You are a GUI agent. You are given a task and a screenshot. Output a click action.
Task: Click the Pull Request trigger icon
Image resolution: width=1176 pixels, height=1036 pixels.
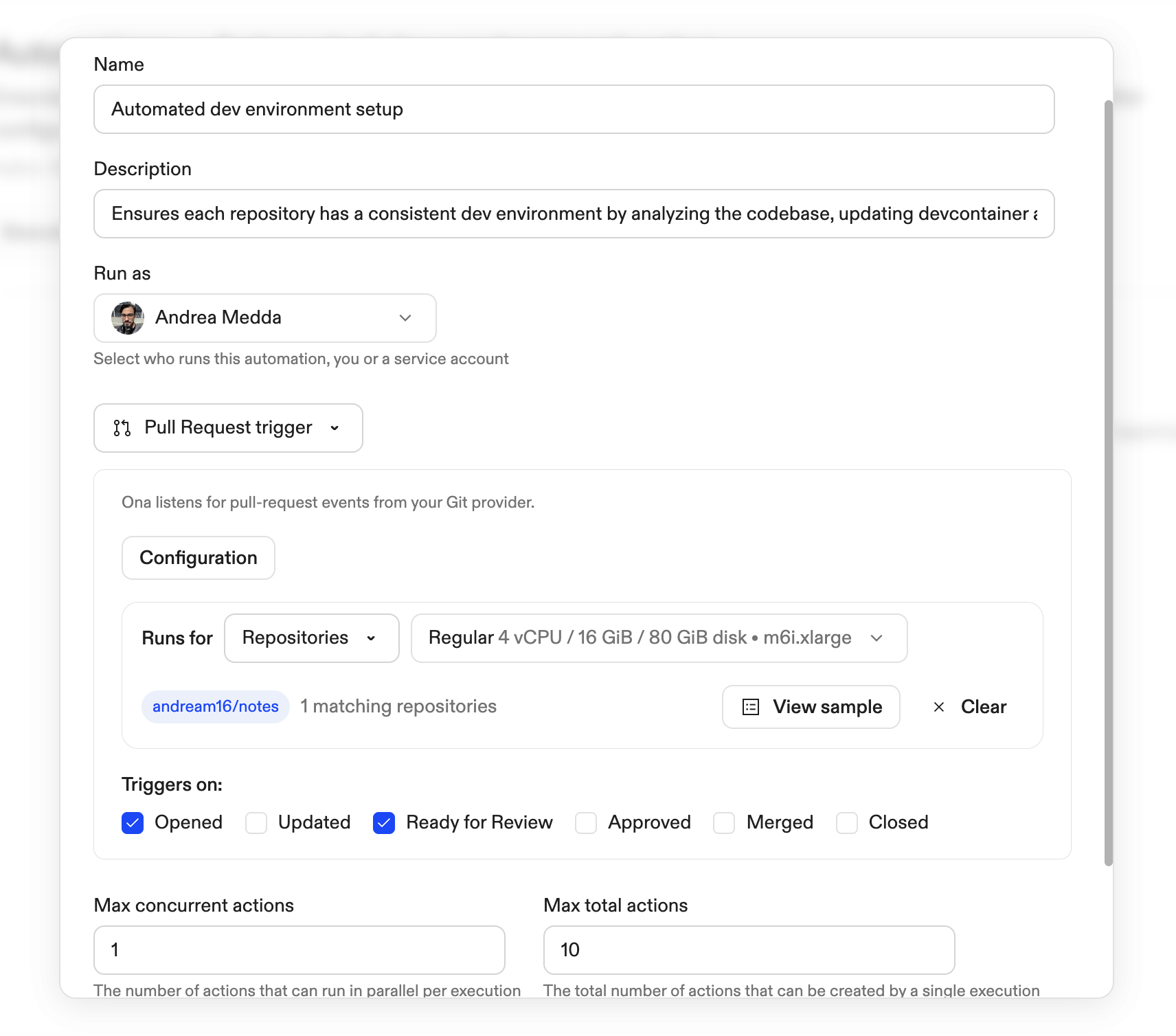point(122,428)
